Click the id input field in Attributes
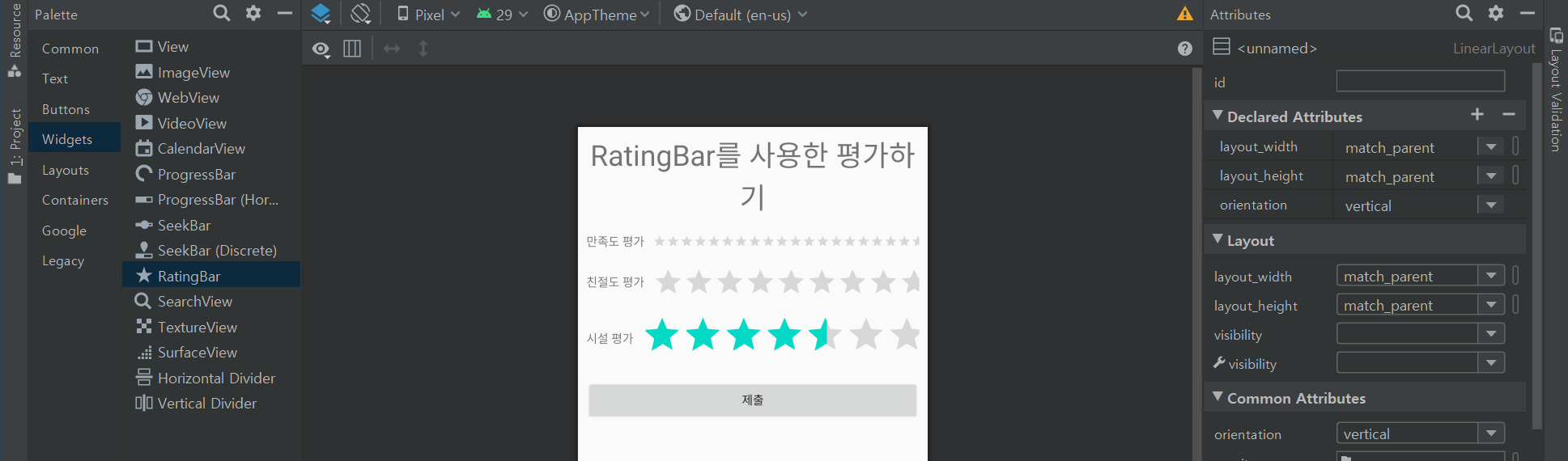Image resolution: width=1568 pixels, height=461 pixels. (x=1420, y=82)
